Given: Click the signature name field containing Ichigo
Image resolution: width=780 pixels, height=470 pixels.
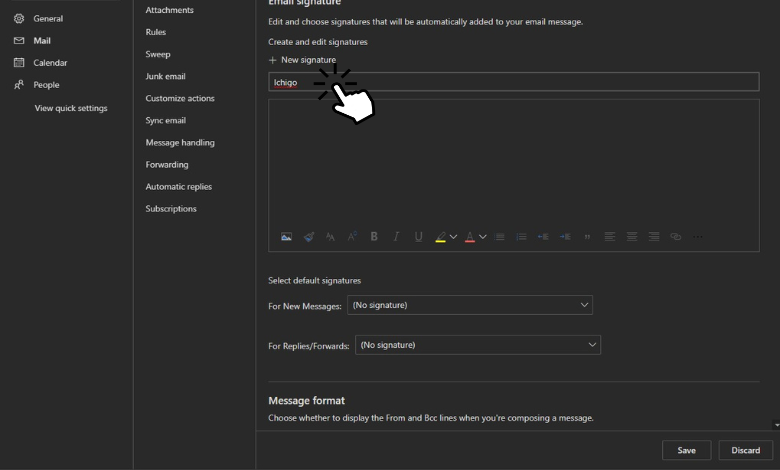Looking at the screenshot, I should pyautogui.click(x=514, y=82).
